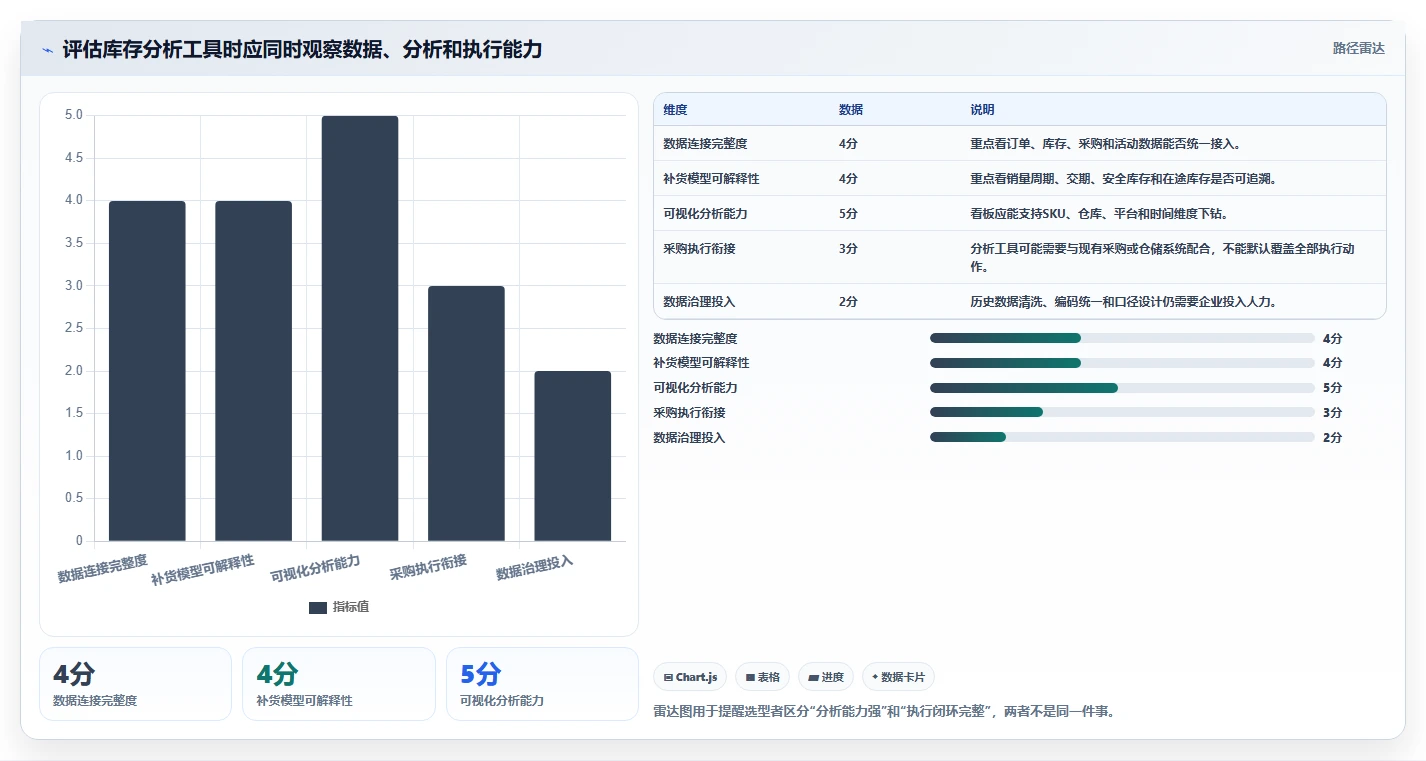Image resolution: width=1426 pixels, height=761 pixels.
Task: Select the Chart.js tag chip
Action: point(690,677)
